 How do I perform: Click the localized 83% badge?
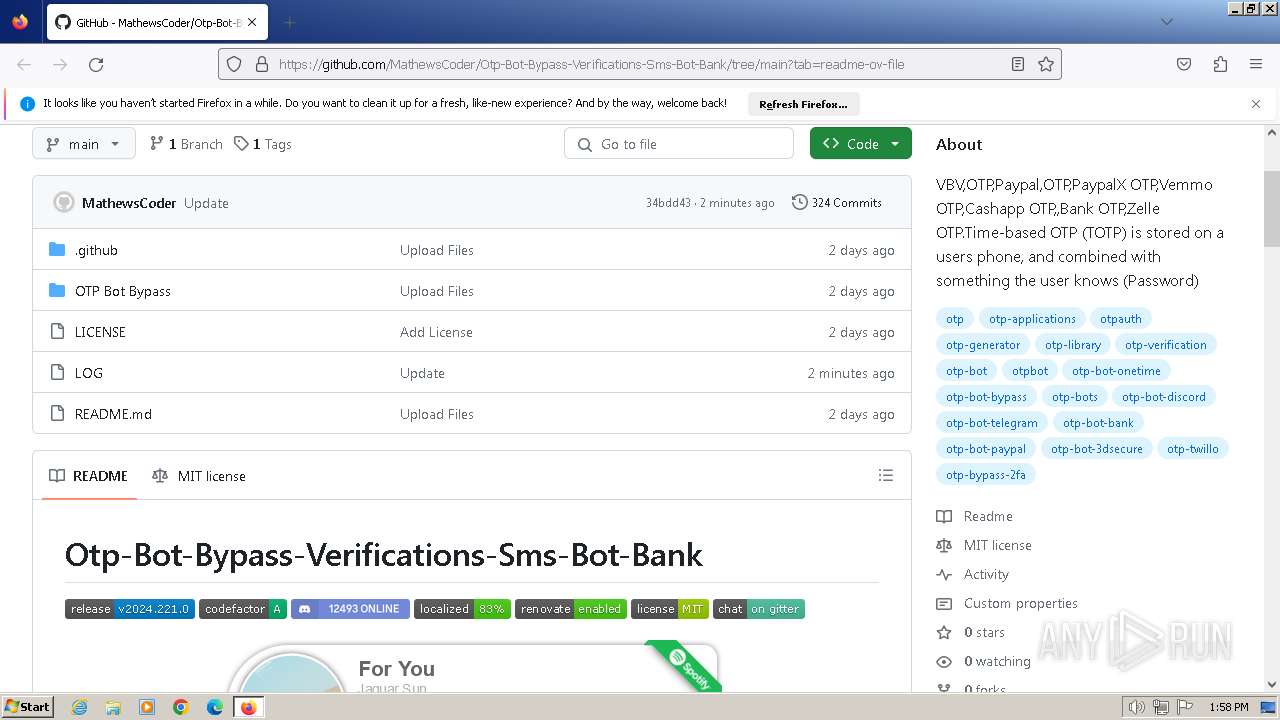(x=462, y=609)
